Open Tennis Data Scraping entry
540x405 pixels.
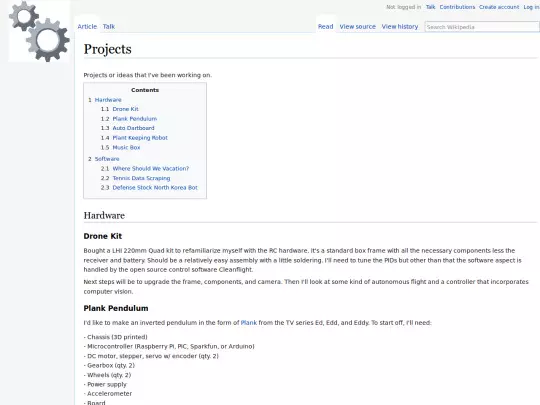click(141, 178)
